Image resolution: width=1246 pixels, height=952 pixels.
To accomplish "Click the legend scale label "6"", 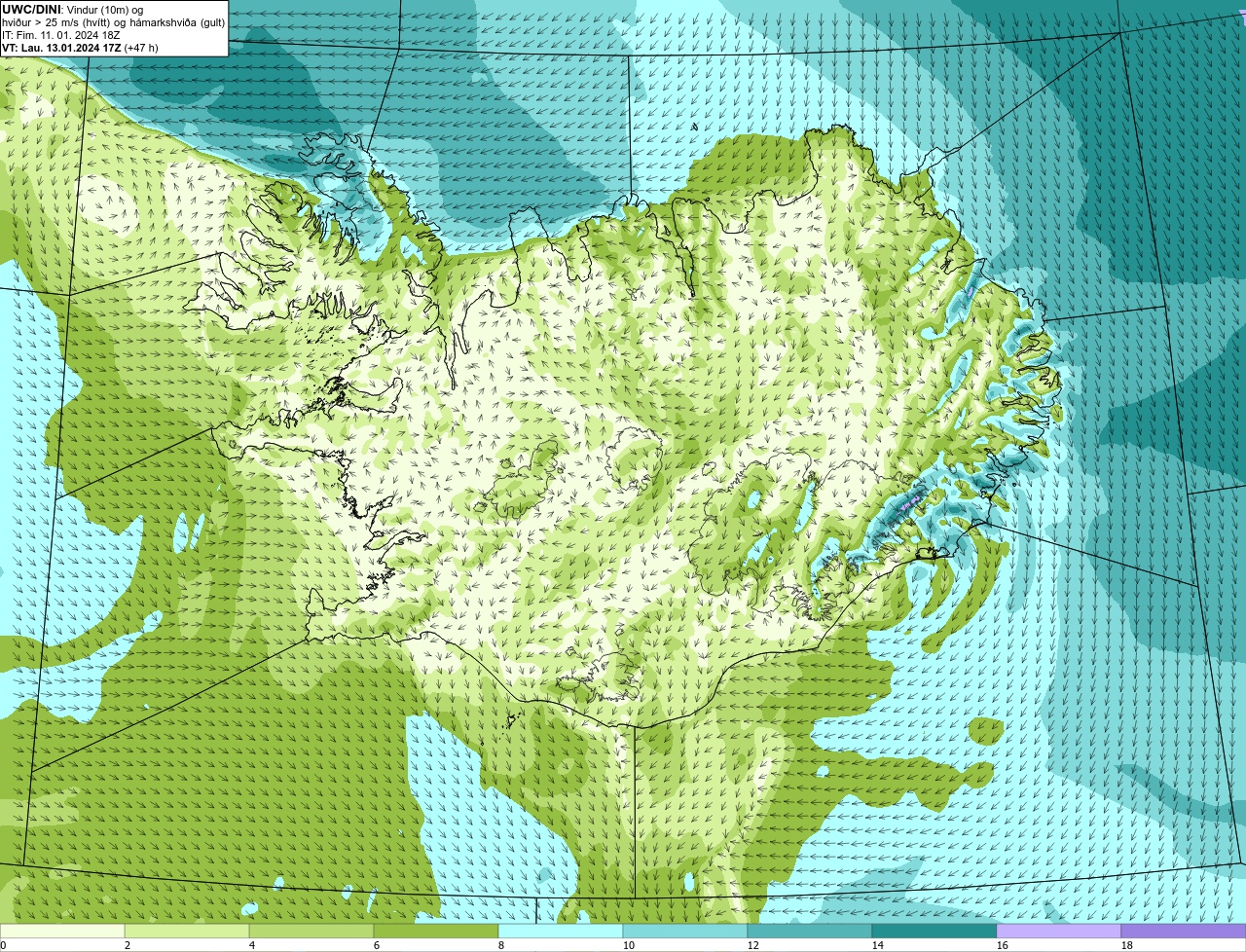I will pyautogui.click(x=377, y=945).
